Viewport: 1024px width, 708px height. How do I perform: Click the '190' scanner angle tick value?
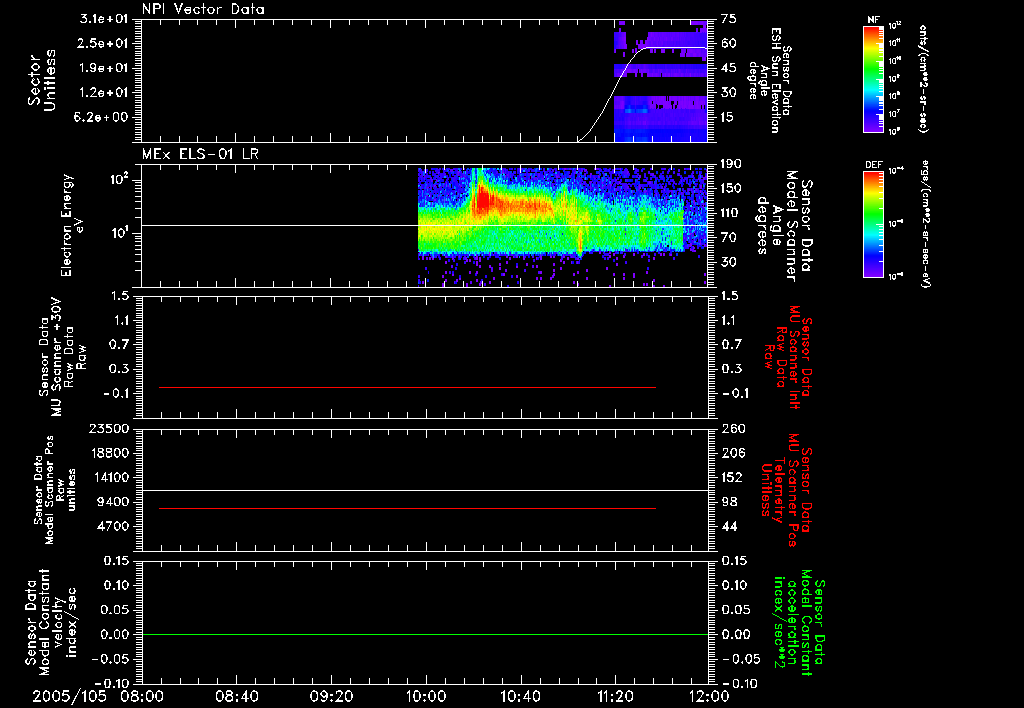733,164
